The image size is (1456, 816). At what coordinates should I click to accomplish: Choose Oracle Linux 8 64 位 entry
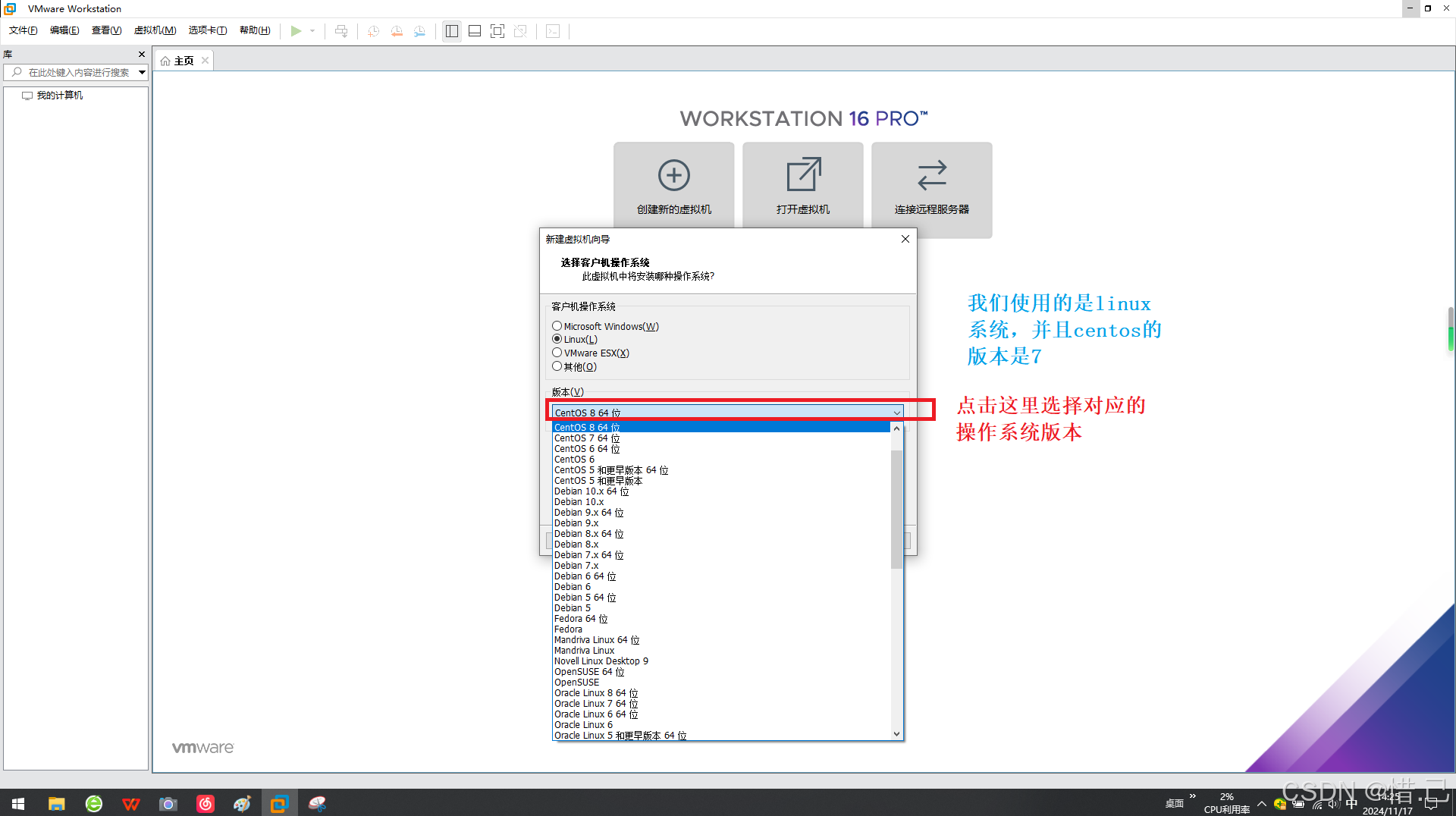point(721,693)
